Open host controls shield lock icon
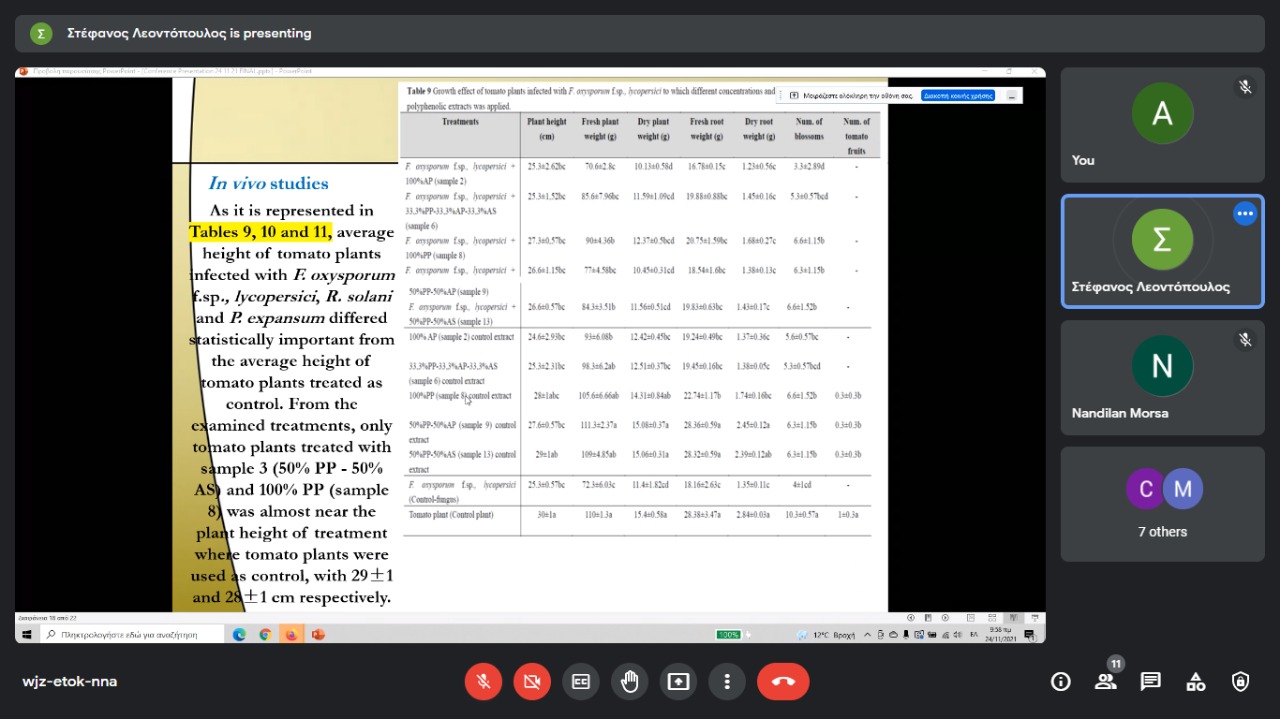Image resolution: width=1280 pixels, height=719 pixels. [x=1241, y=682]
